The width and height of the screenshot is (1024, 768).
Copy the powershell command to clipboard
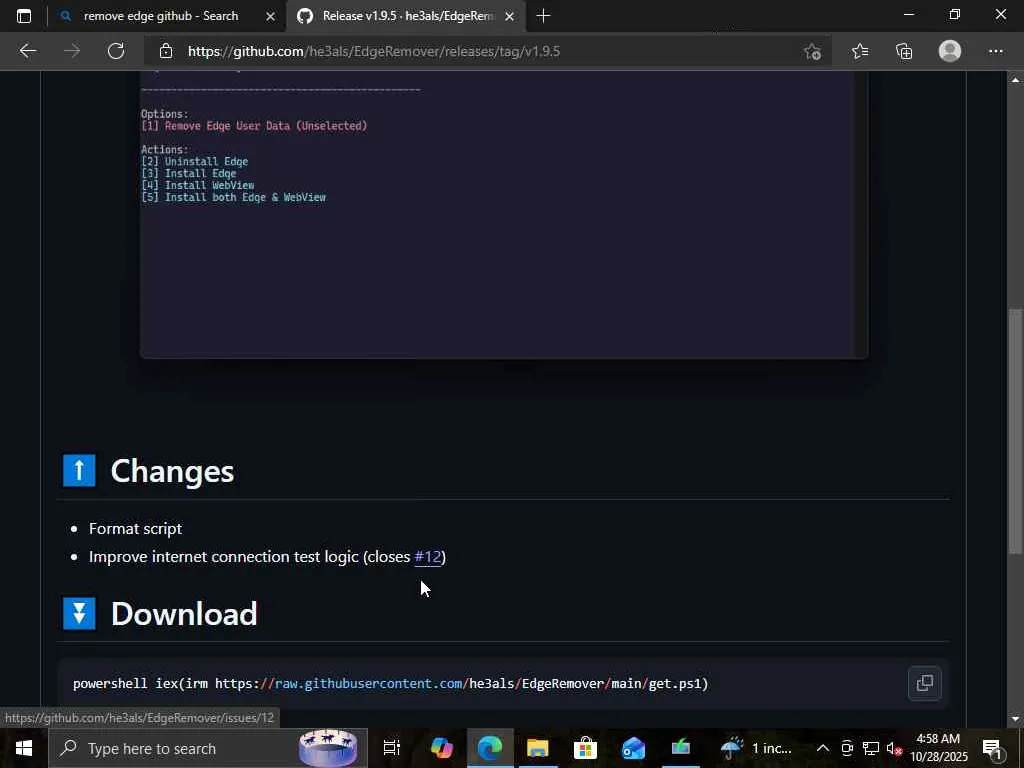pos(925,683)
